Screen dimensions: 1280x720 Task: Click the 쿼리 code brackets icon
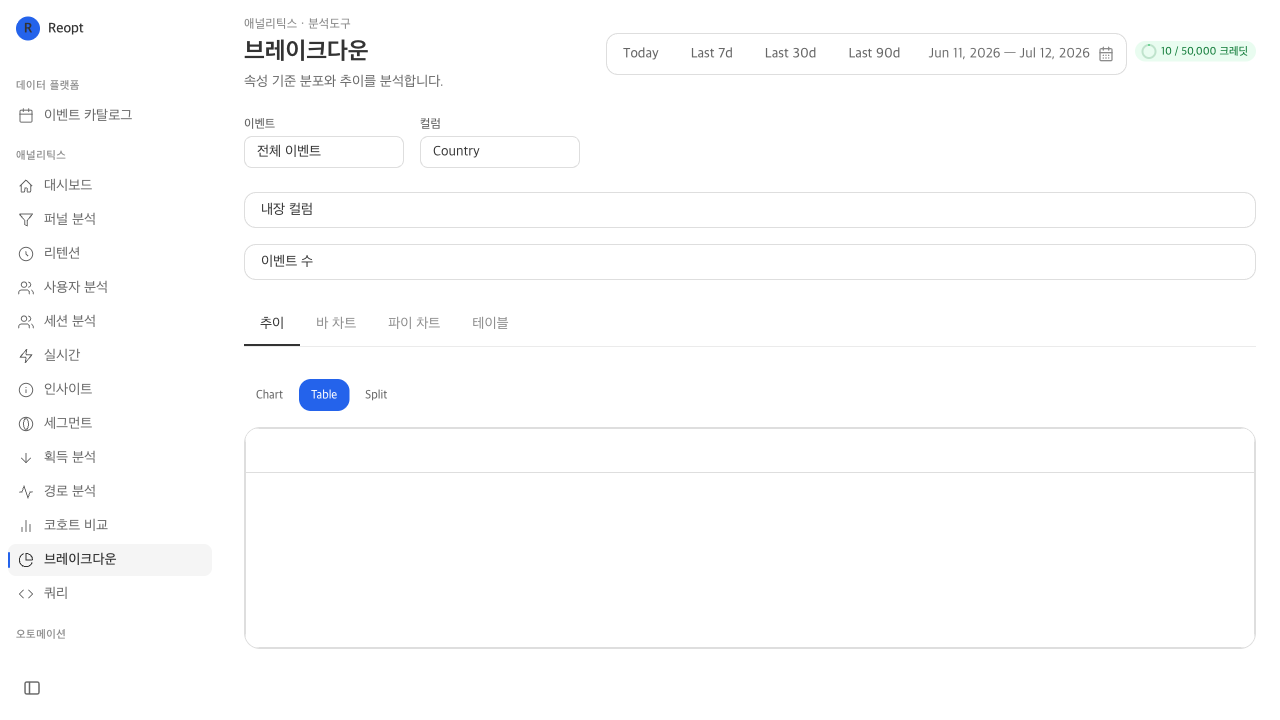(x=26, y=594)
